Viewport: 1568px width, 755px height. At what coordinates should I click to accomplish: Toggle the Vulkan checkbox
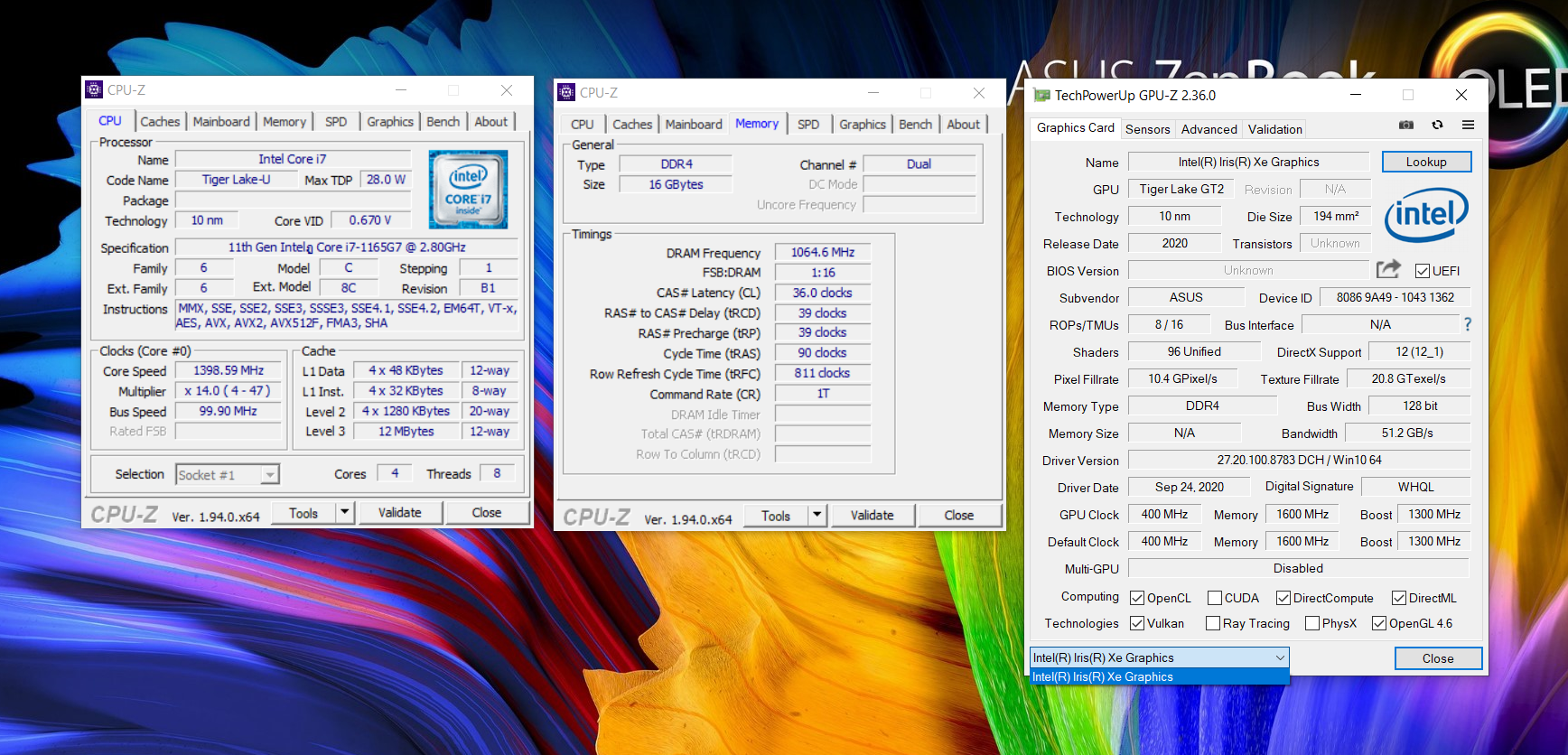point(1137,623)
